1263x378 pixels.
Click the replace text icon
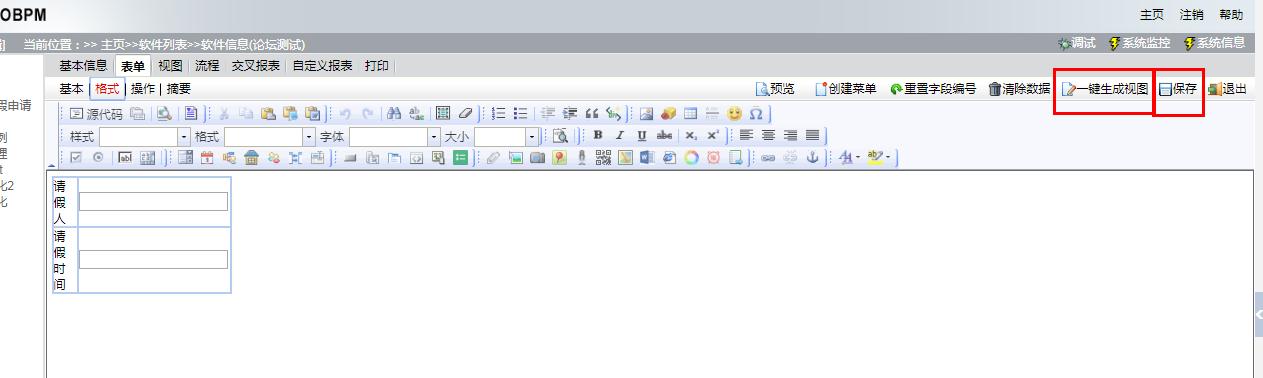(416, 114)
